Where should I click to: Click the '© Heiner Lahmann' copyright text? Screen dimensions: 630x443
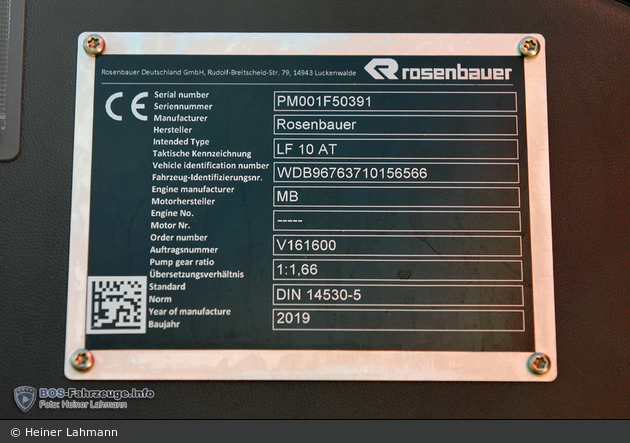64,432
